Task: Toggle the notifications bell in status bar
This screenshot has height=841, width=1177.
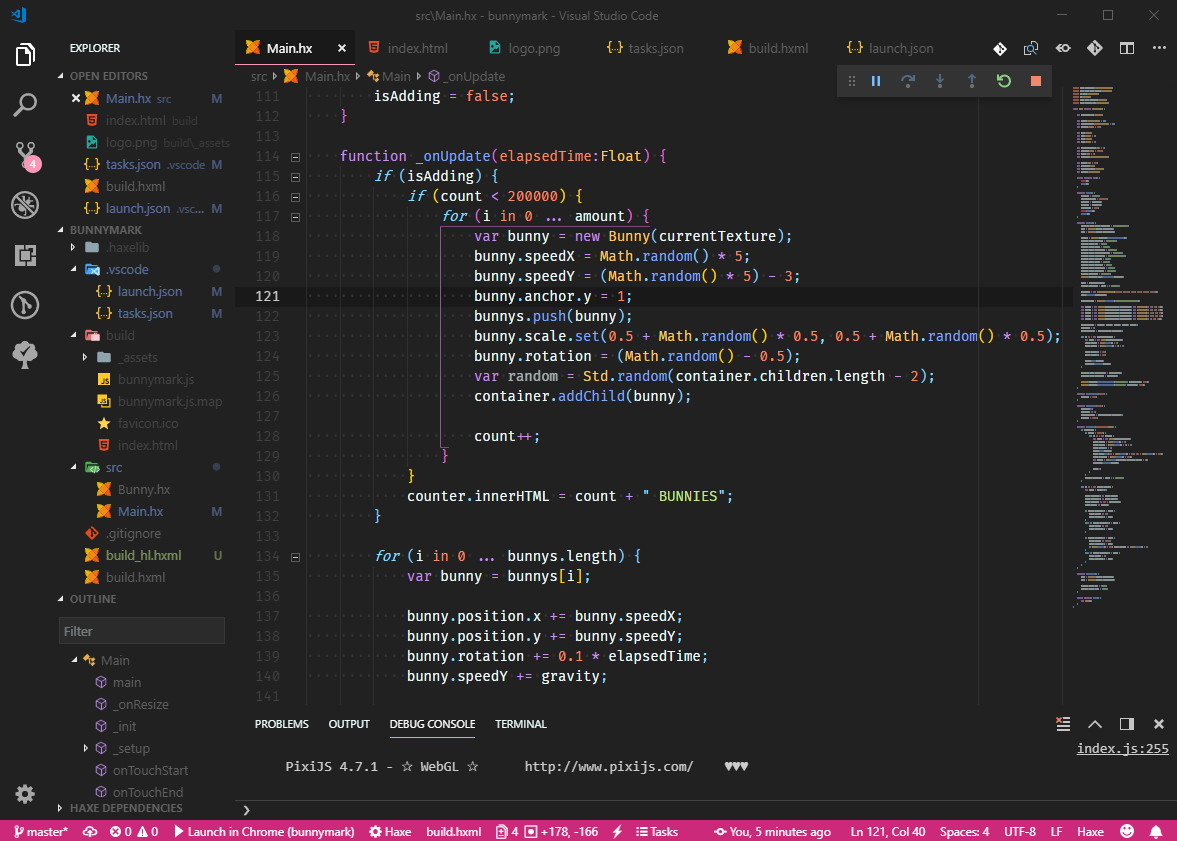Action: point(1157,831)
